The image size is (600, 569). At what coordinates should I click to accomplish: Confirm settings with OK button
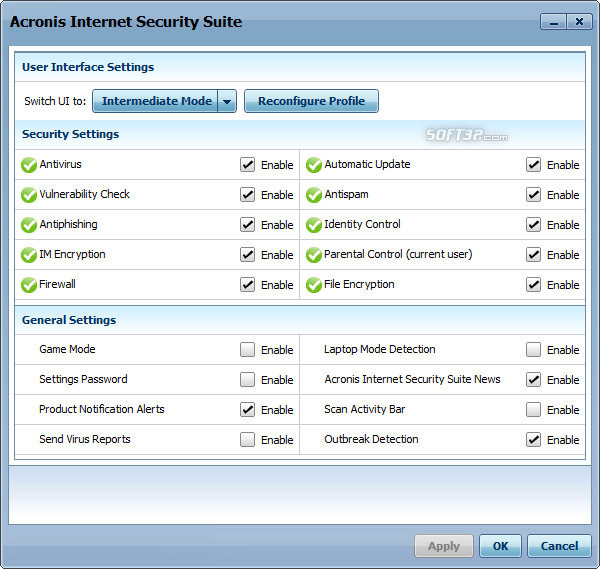tap(501, 546)
